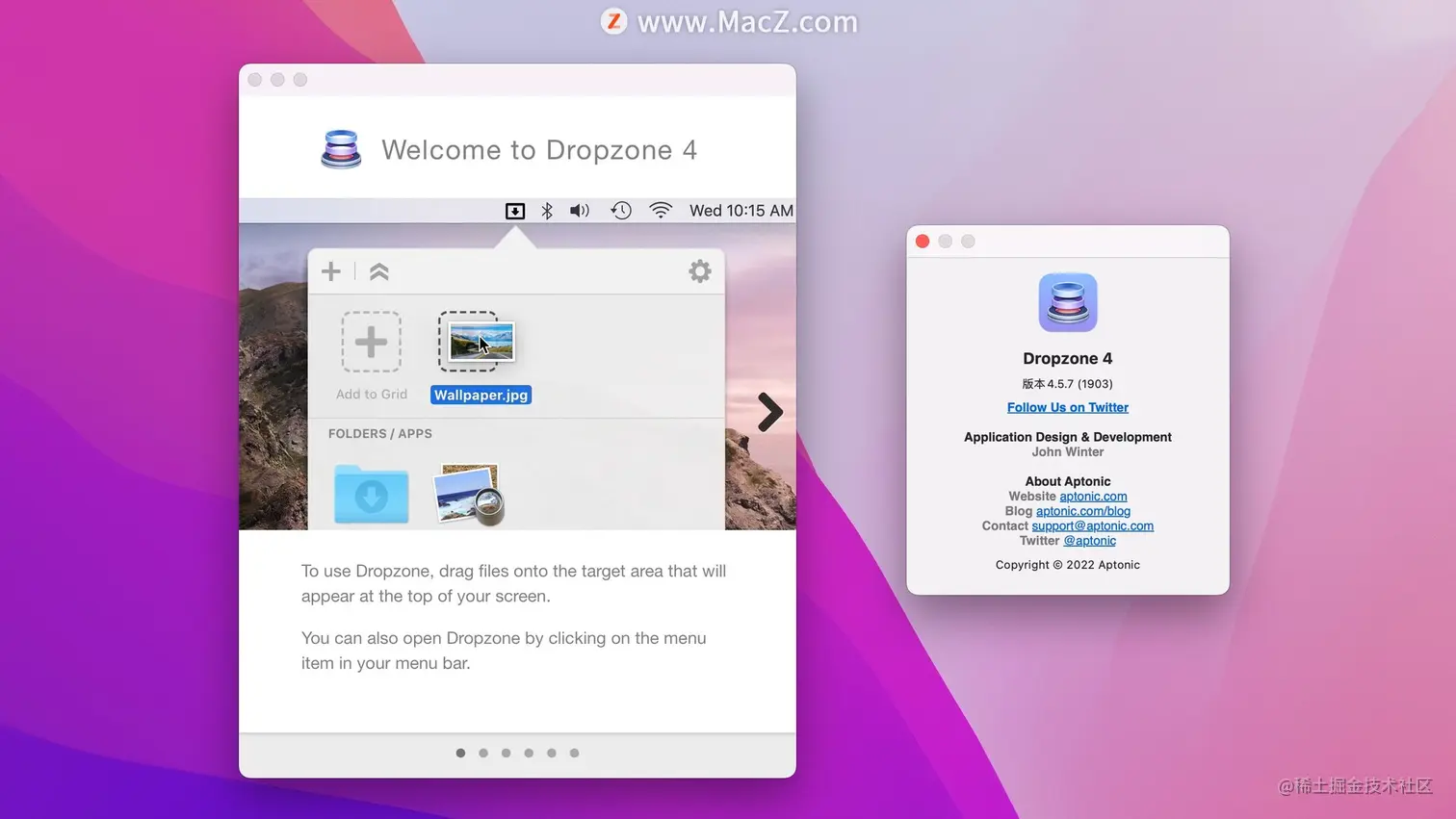Click the Add to Grid label
The width and height of the screenshot is (1456, 819).
point(372,394)
